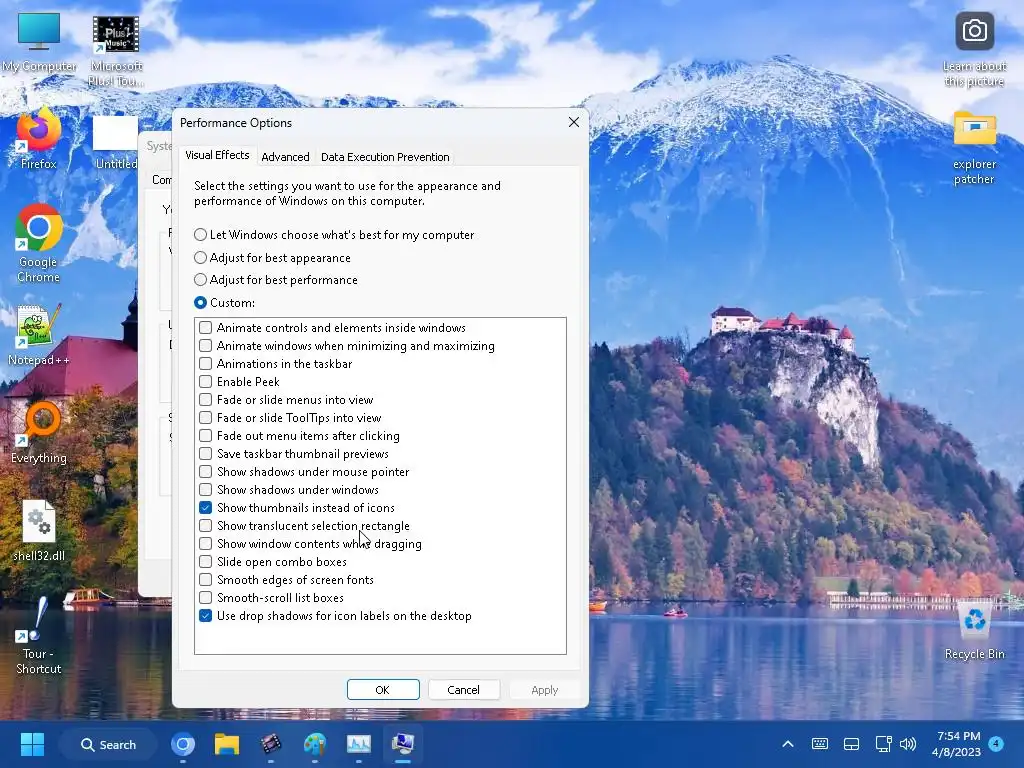
Task: Open Microsoft Plus! Tour desktop icon
Action: coord(116,52)
